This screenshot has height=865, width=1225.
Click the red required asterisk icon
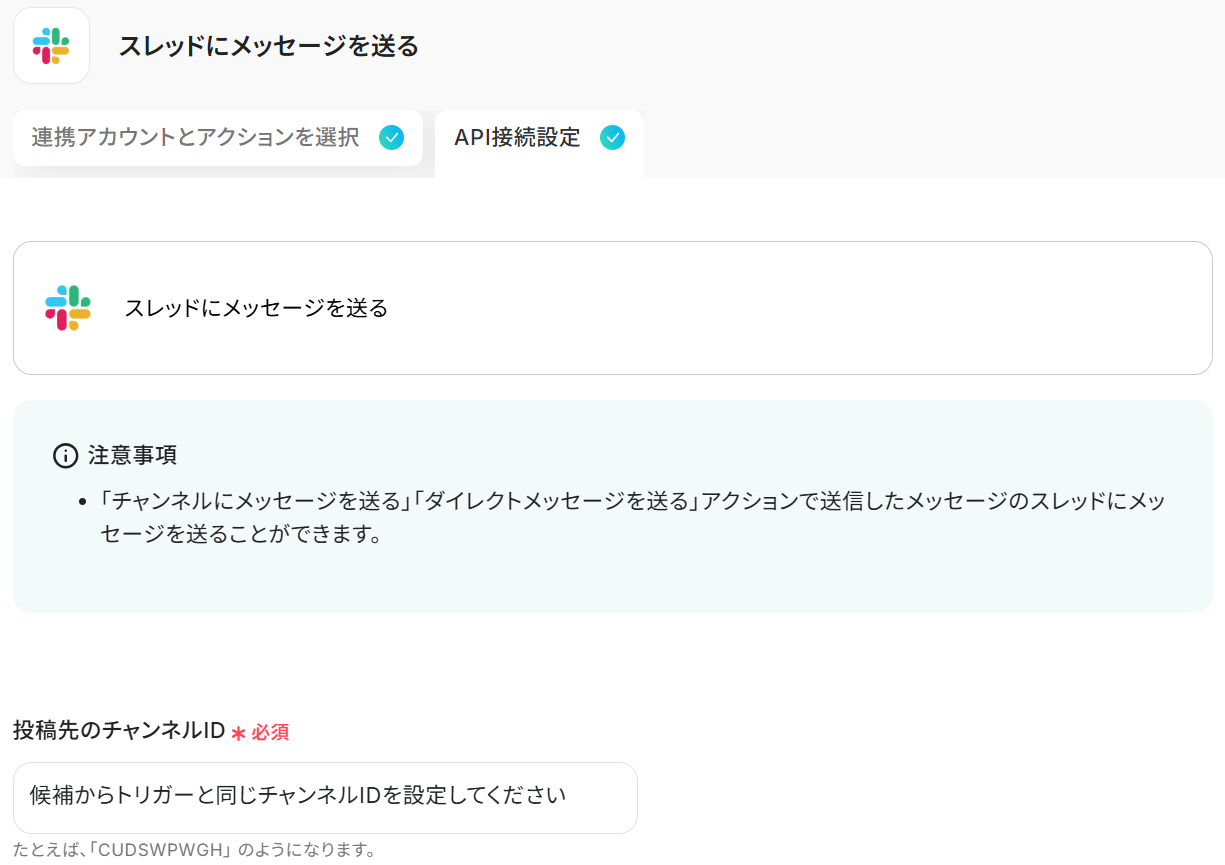238,733
